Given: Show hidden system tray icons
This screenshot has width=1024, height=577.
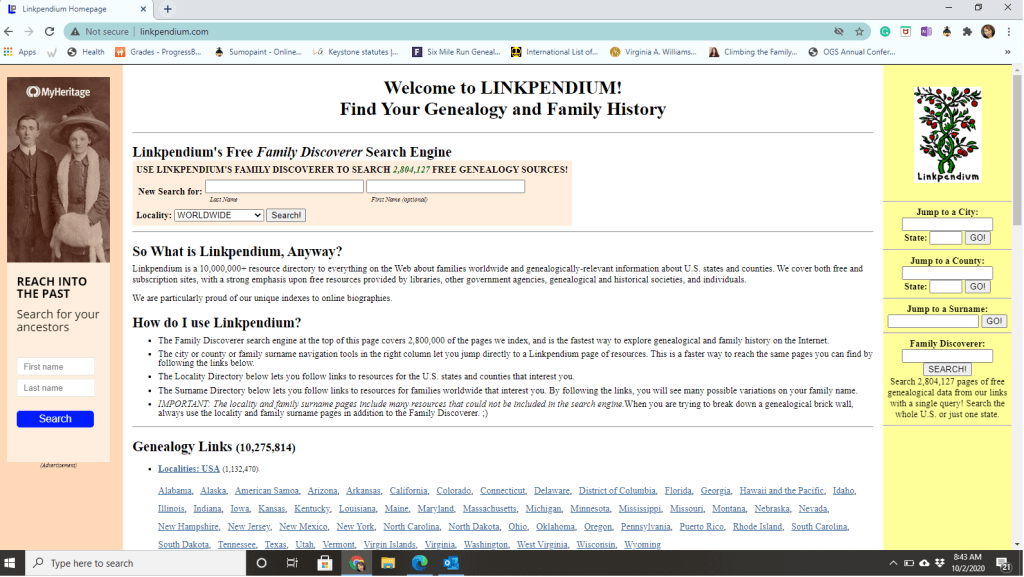Looking at the screenshot, I should click(894, 563).
